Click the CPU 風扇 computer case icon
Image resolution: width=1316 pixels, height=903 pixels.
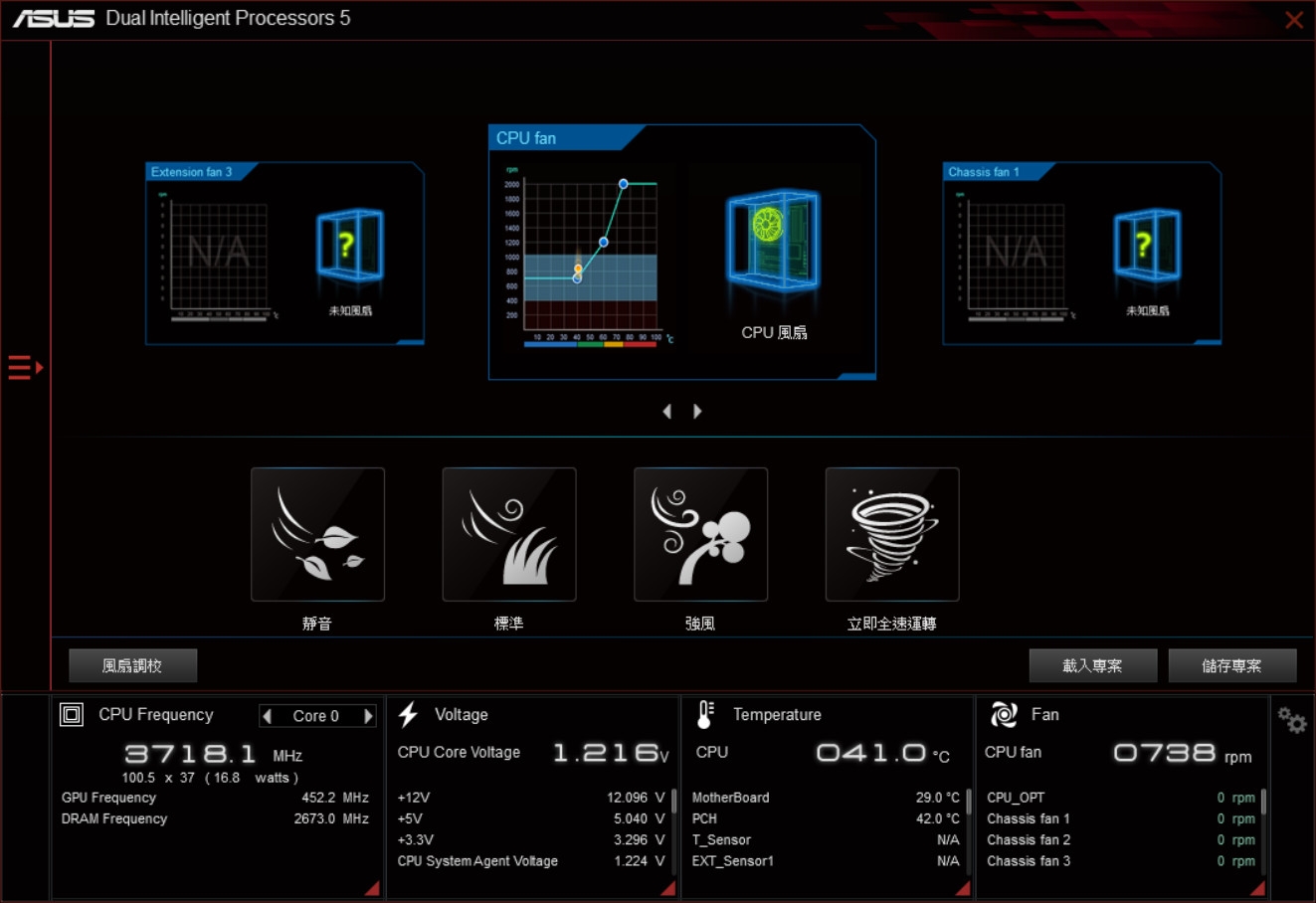[773, 241]
